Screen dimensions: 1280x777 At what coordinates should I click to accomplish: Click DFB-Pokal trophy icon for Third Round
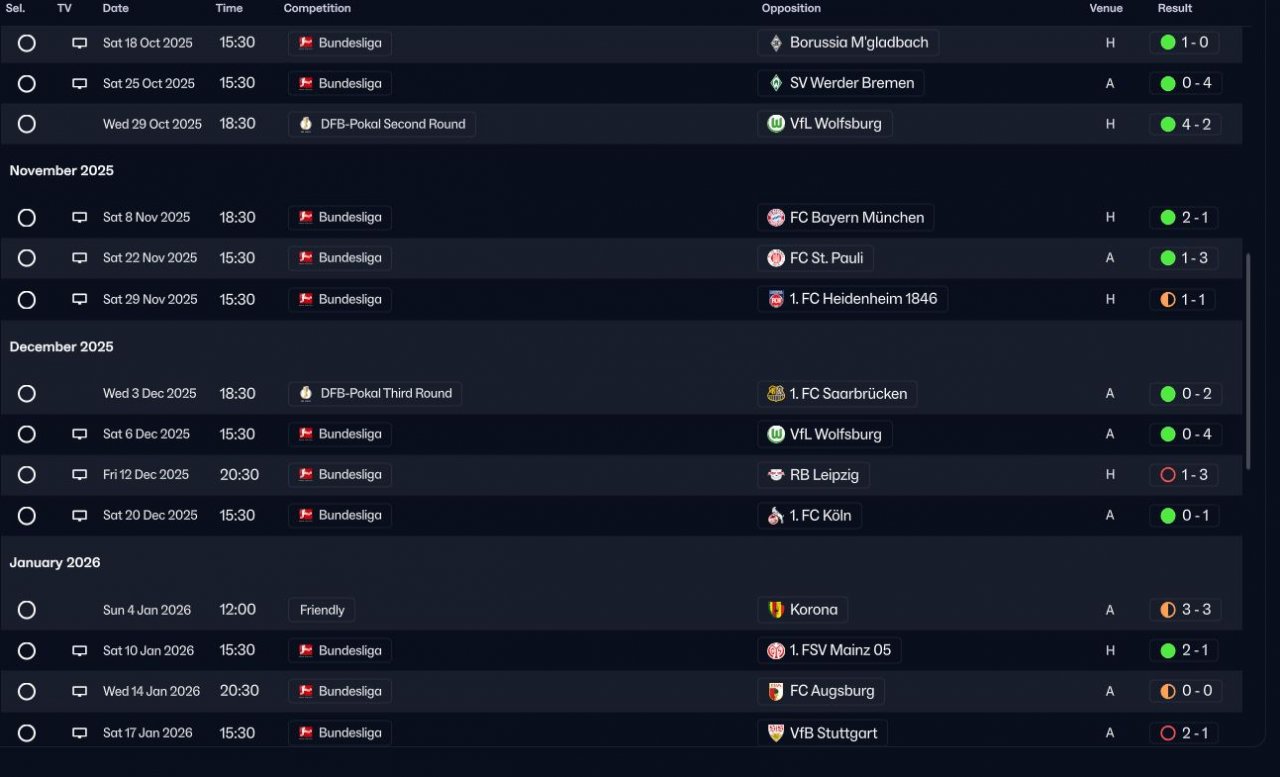[x=305, y=394]
